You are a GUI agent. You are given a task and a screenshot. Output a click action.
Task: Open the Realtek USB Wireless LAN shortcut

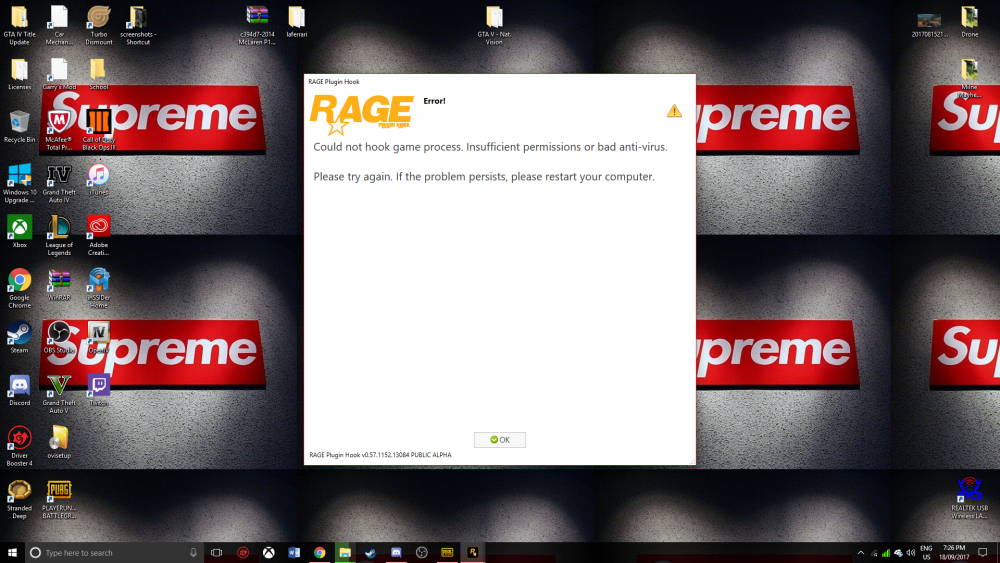click(969, 497)
